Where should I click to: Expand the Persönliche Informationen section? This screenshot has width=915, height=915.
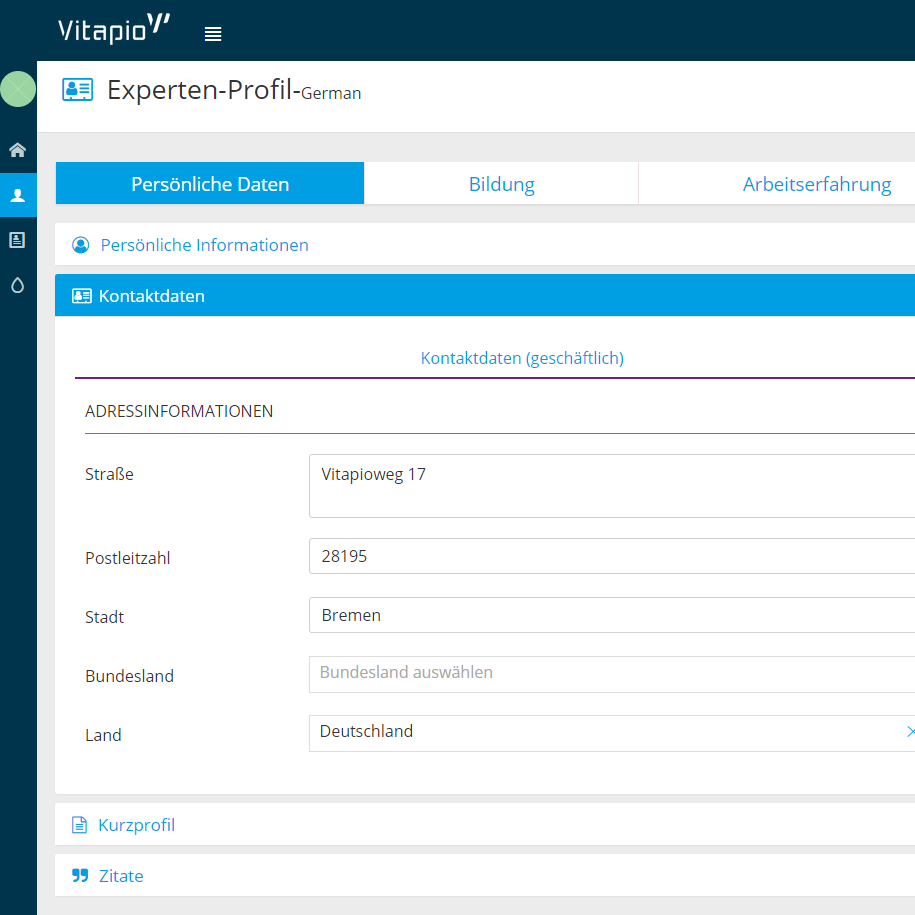click(x=204, y=245)
